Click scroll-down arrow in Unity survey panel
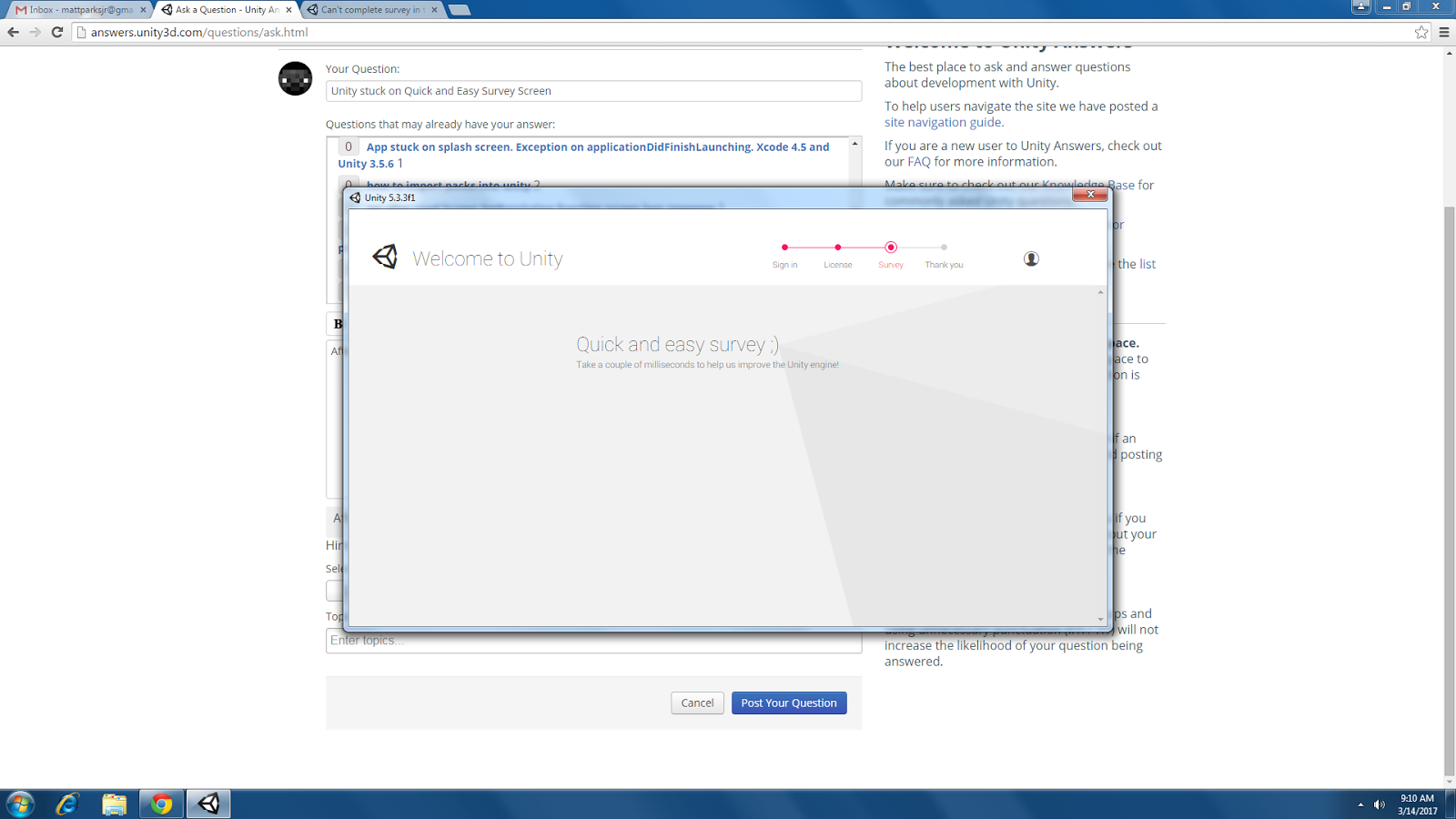Image resolution: width=1456 pixels, height=819 pixels. tap(1100, 619)
